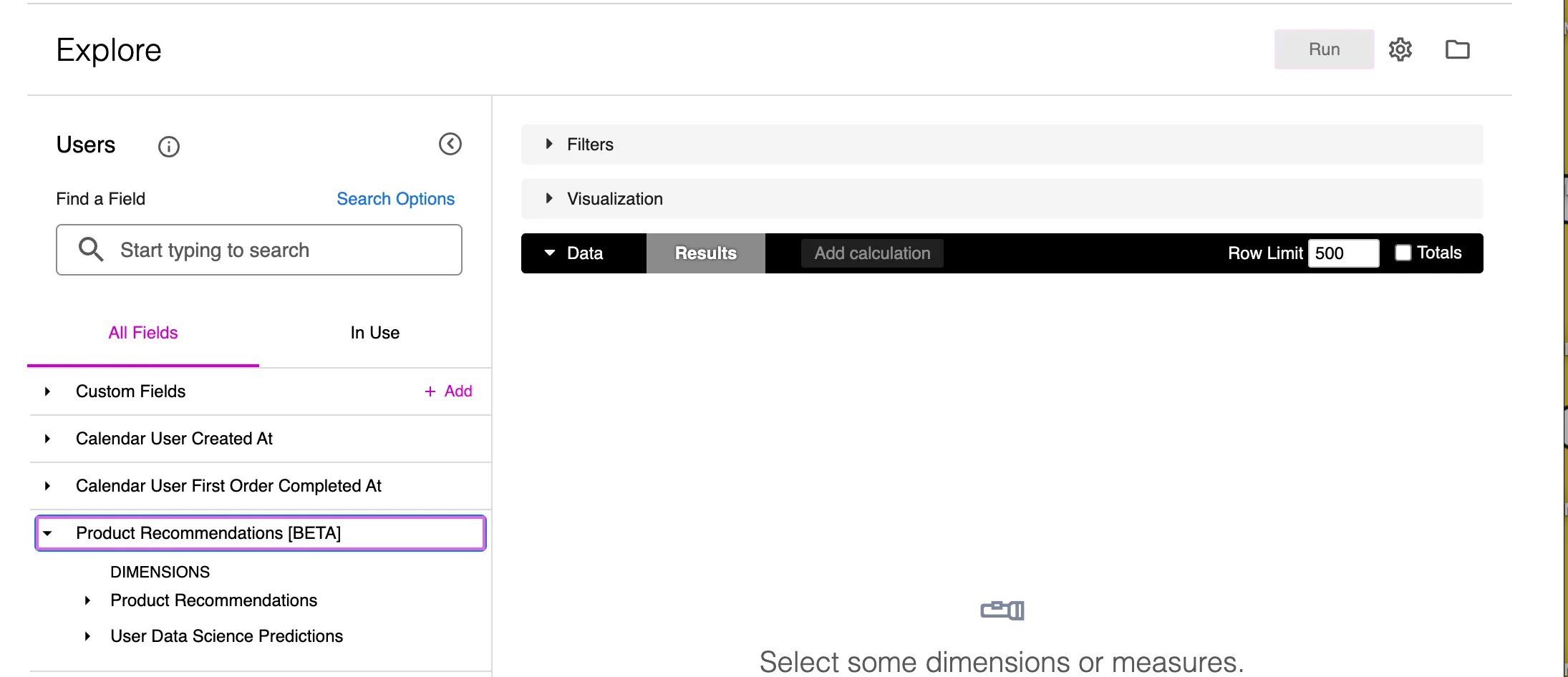This screenshot has height=677, width=1568.
Task: Focus the Find a Field search box
Action: tap(259, 250)
